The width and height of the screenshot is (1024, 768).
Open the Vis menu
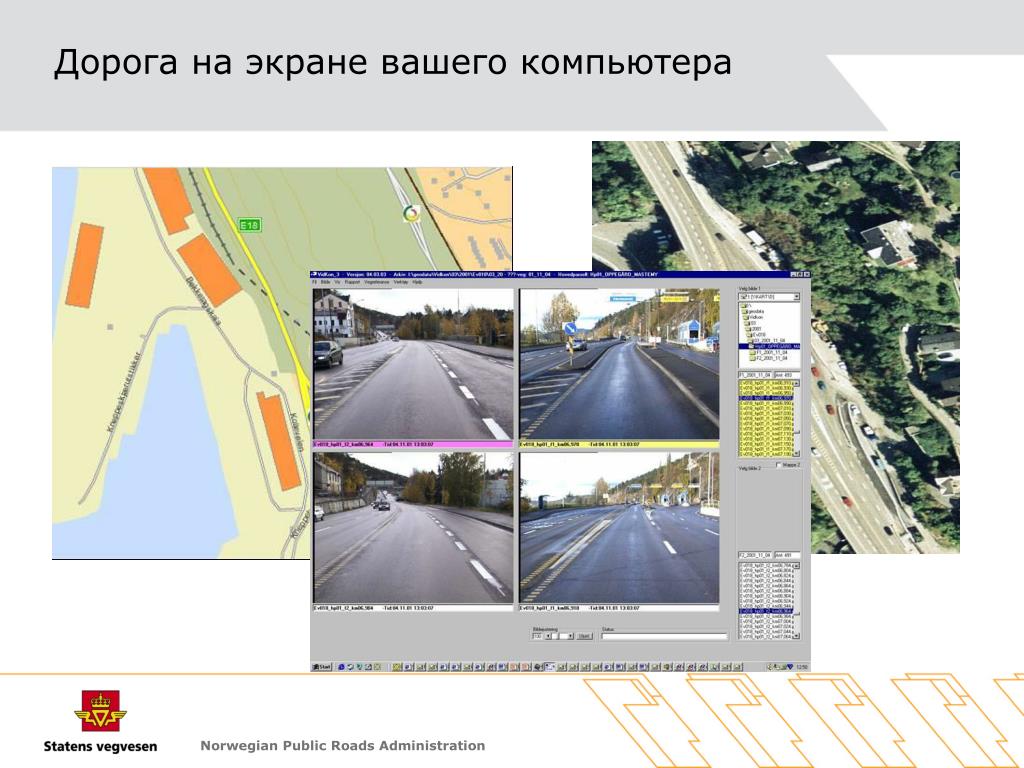point(338,282)
